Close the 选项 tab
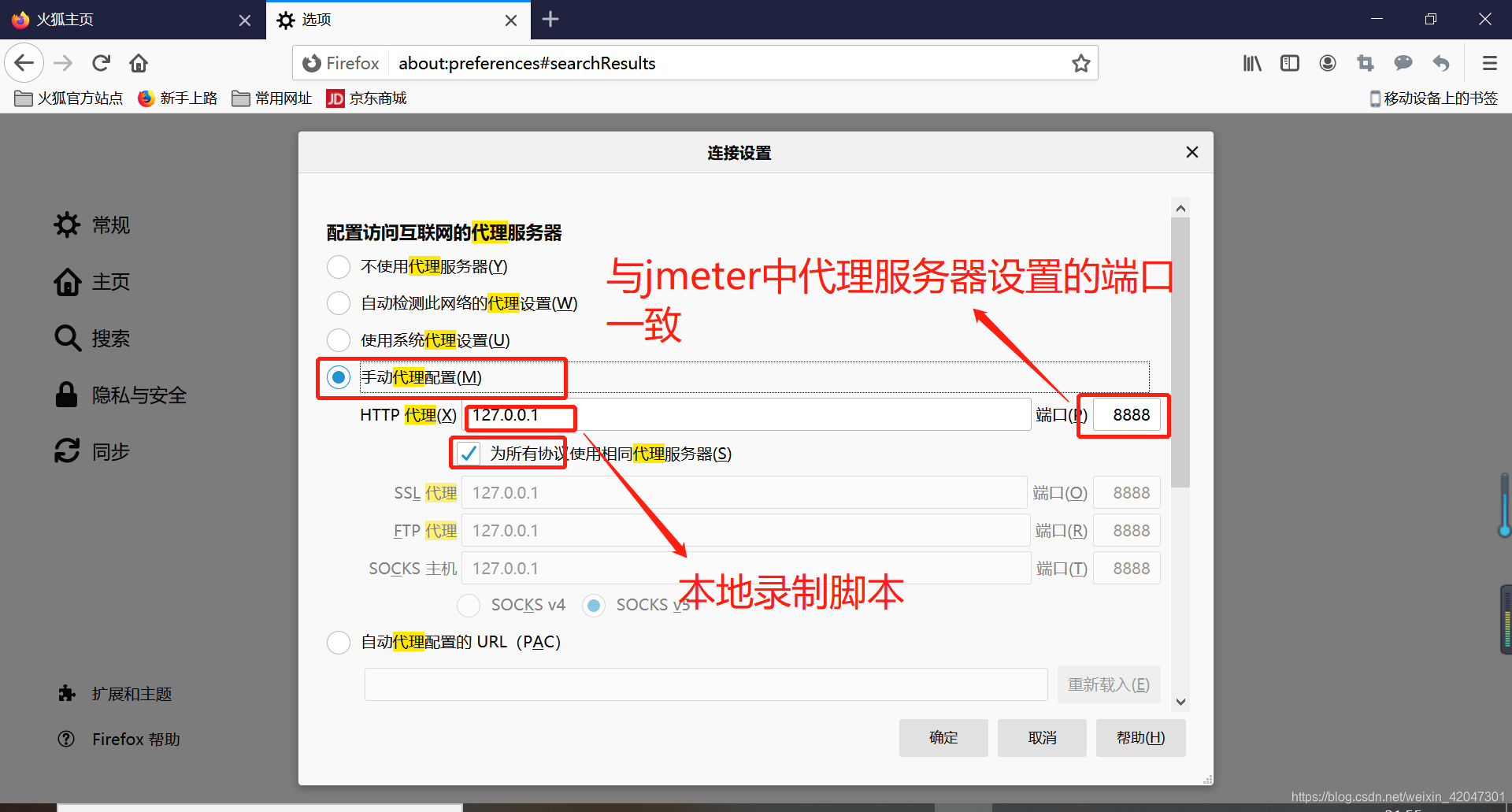Image resolution: width=1512 pixels, height=812 pixels. tap(511, 20)
